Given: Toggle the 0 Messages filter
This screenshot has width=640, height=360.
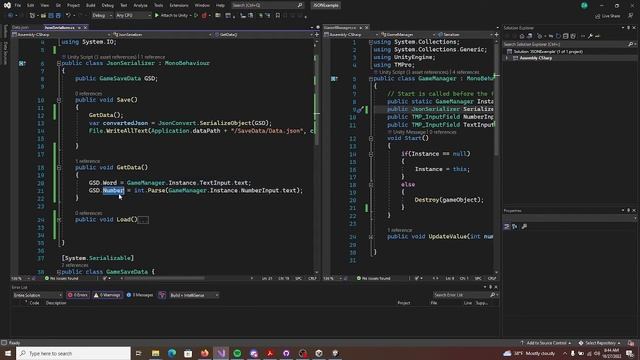Looking at the screenshot, I should tap(140, 295).
